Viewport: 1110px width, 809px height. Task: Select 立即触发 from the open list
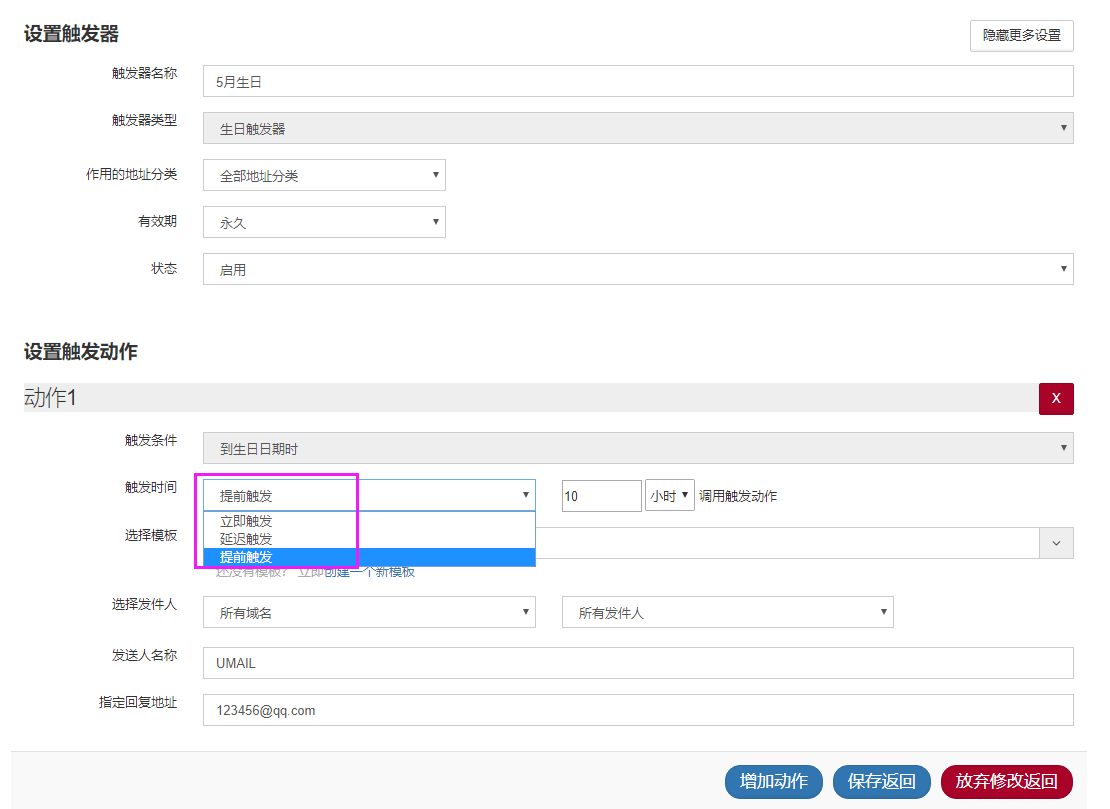pyautogui.click(x=246, y=521)
